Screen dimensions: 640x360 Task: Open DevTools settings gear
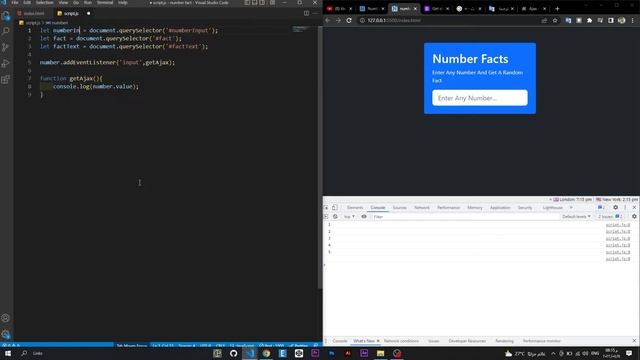[616, 207]
